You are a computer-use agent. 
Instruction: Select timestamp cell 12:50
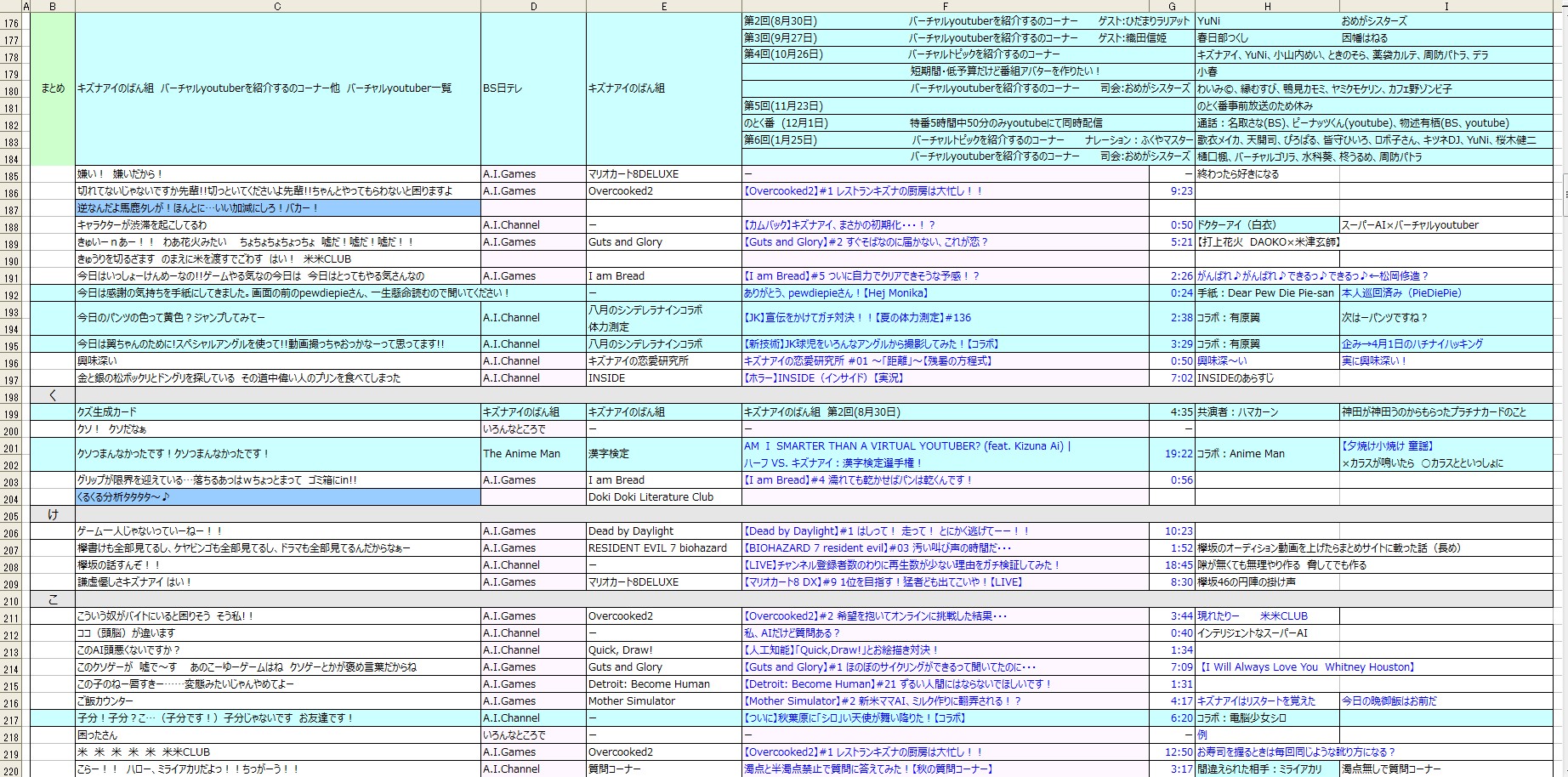[1172, 752]
